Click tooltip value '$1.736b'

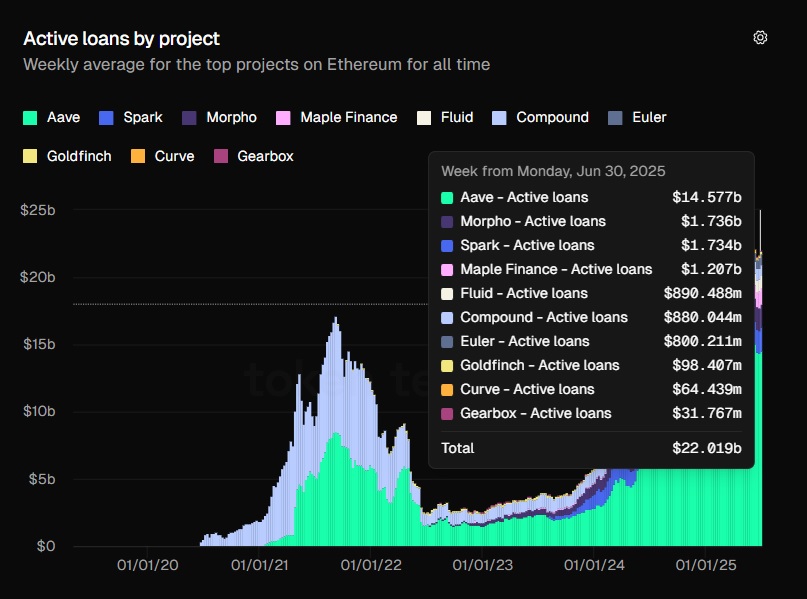click(x=711, y=221)
